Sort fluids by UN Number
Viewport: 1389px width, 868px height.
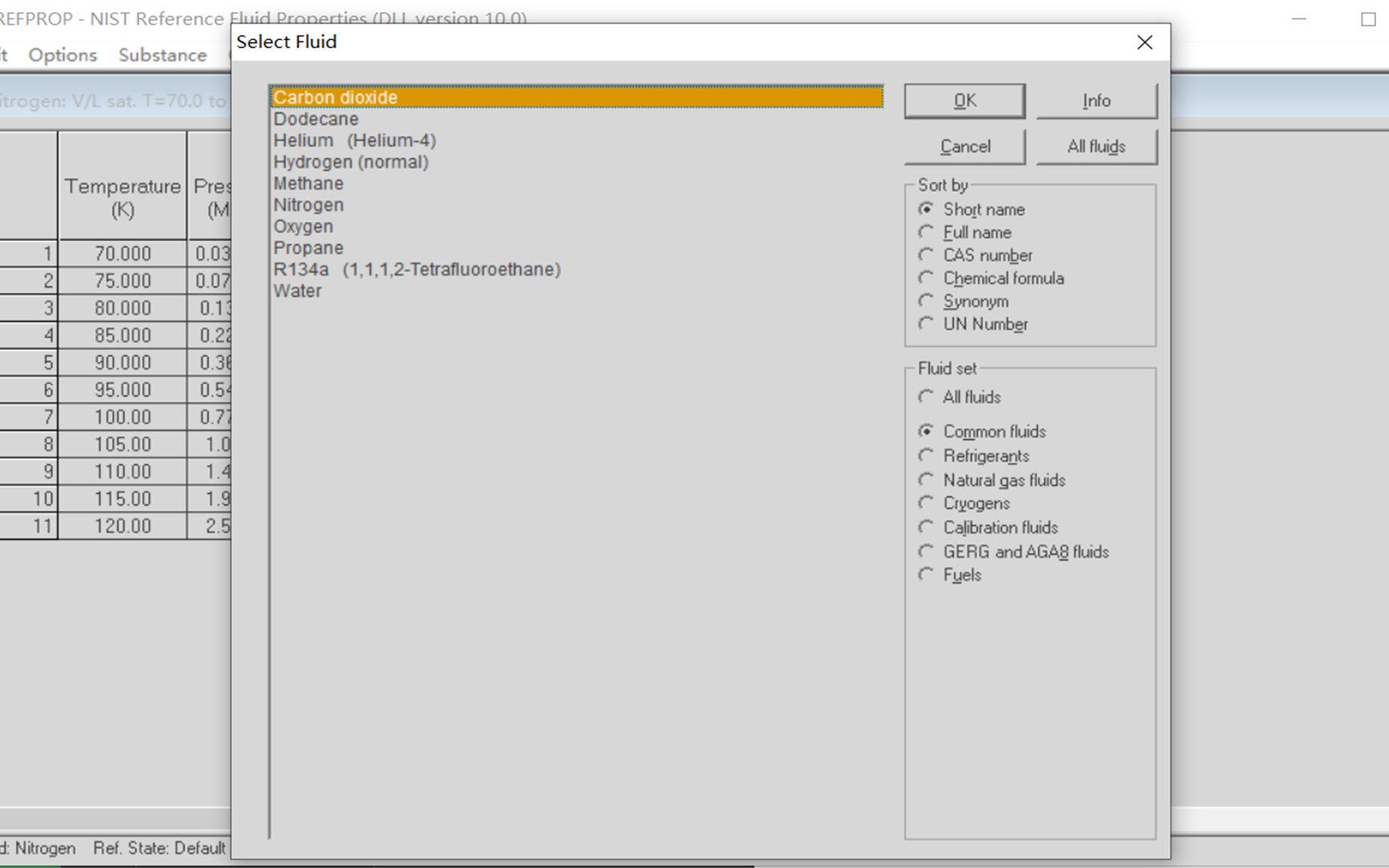point(973,325)
